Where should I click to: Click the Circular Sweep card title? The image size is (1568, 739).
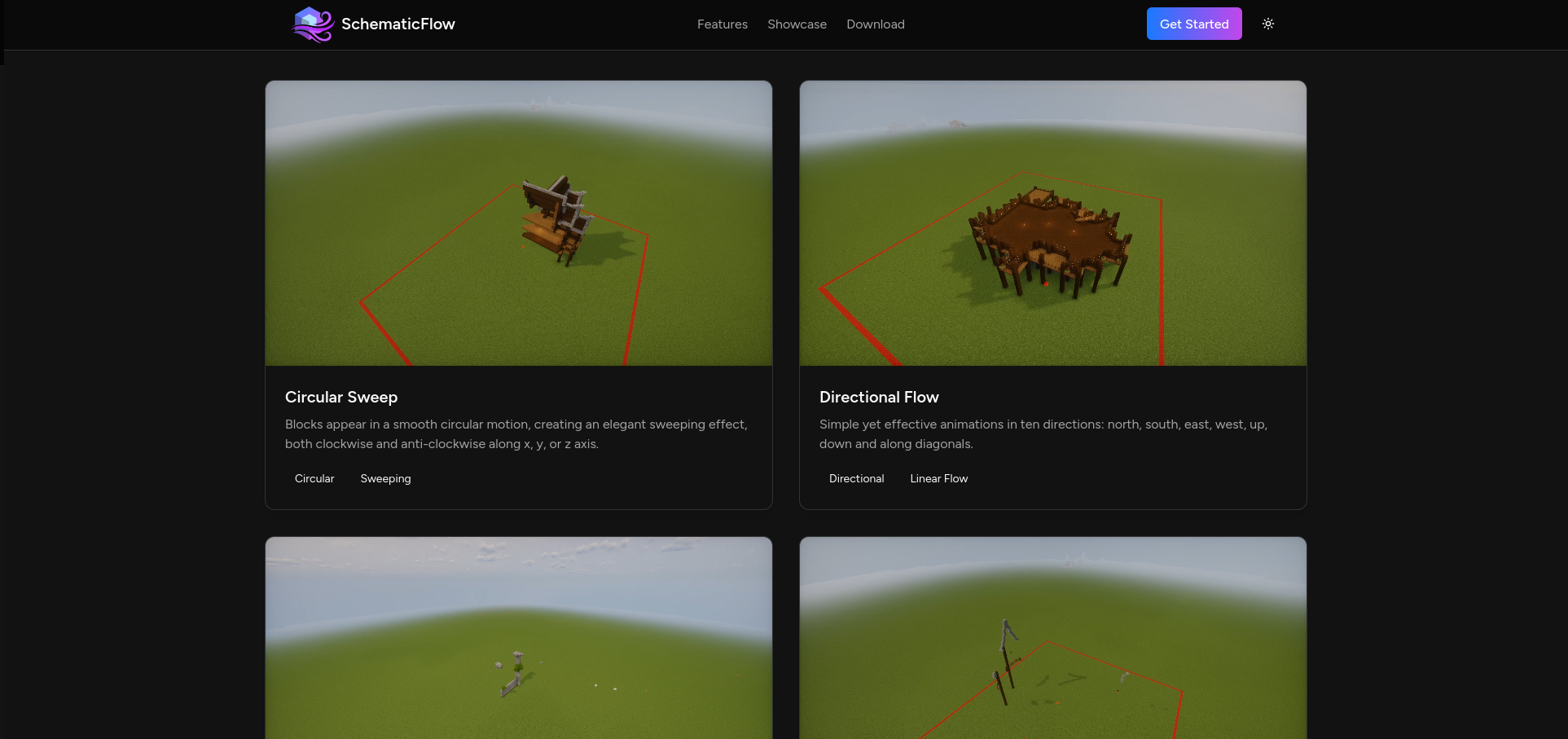[341, 397]
